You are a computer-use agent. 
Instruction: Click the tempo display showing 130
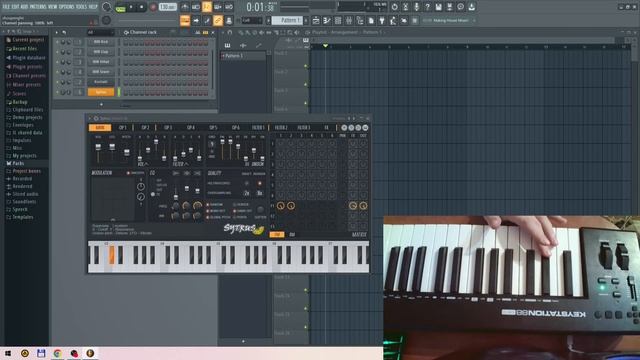(167, 7)
